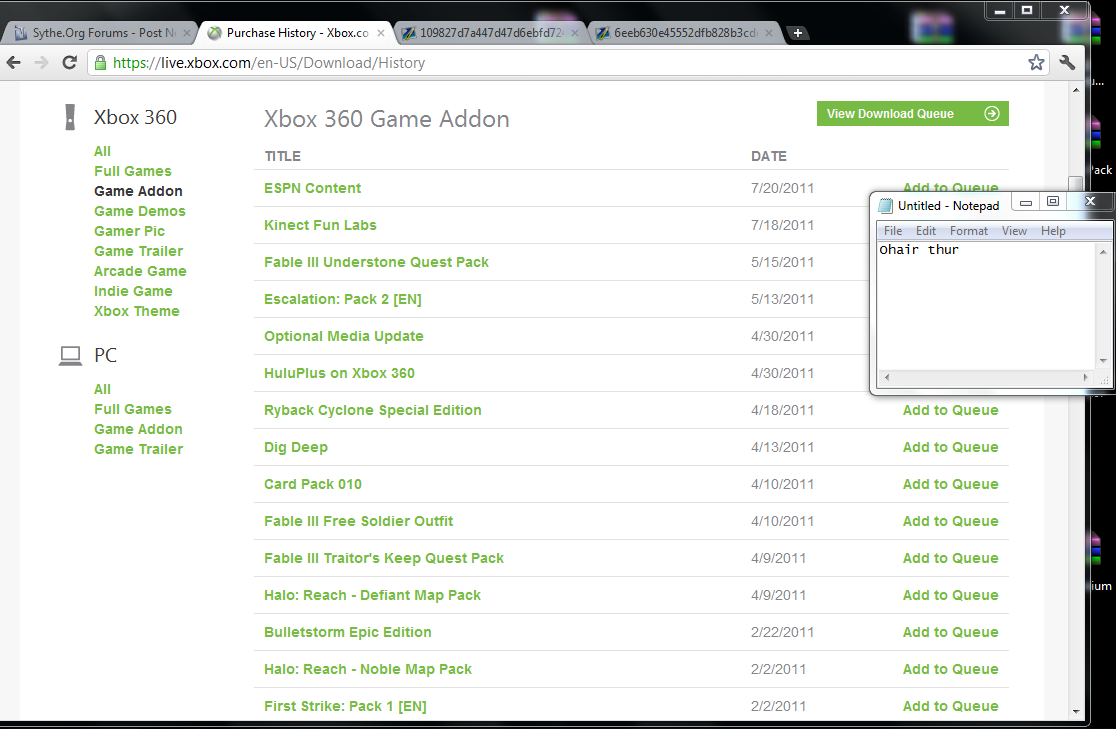Click the PC laptop icon in sidebar
Viewport: 1116px width, 729px height.
[70, 355]
